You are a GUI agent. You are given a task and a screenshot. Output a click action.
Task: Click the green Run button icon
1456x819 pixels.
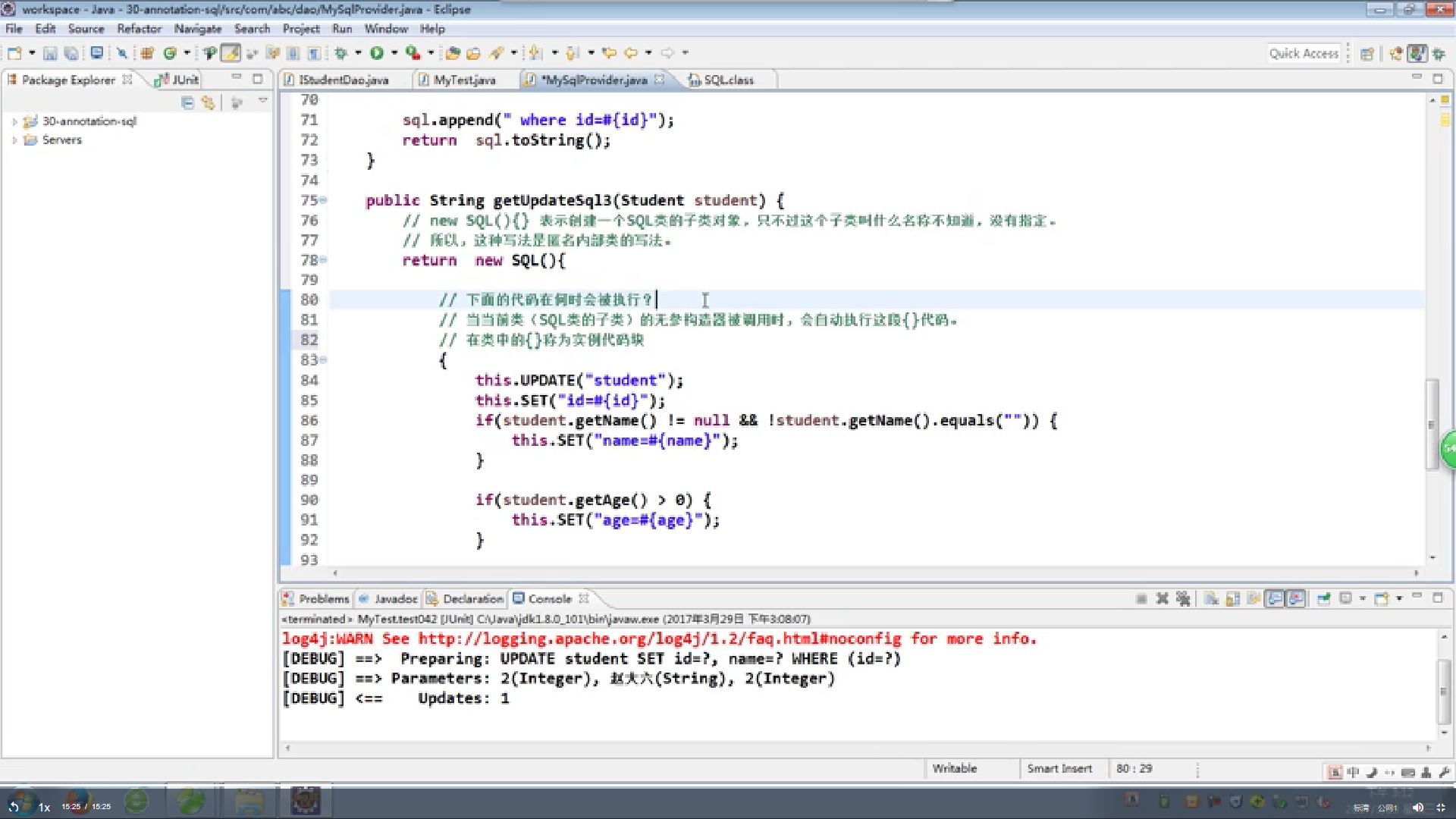coord(376,53)
